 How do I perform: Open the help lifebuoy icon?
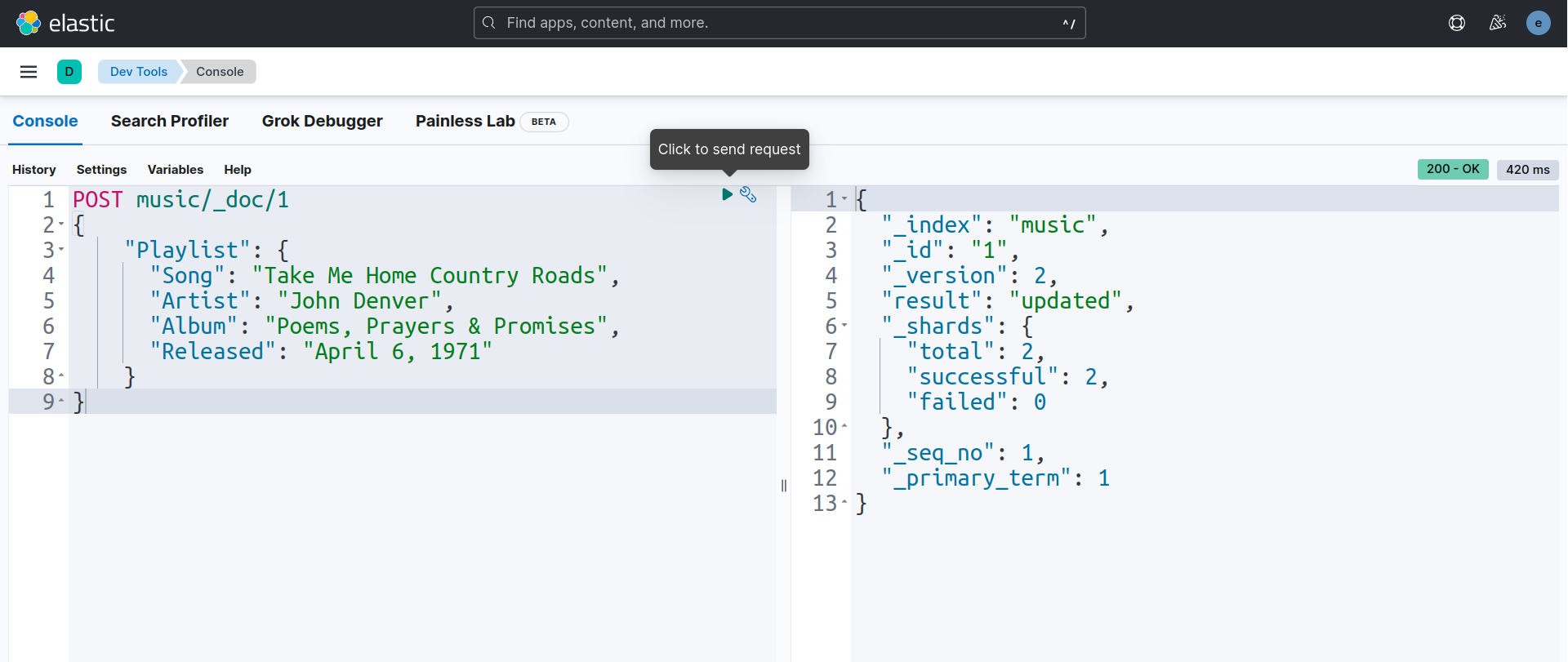point(1457,23)
